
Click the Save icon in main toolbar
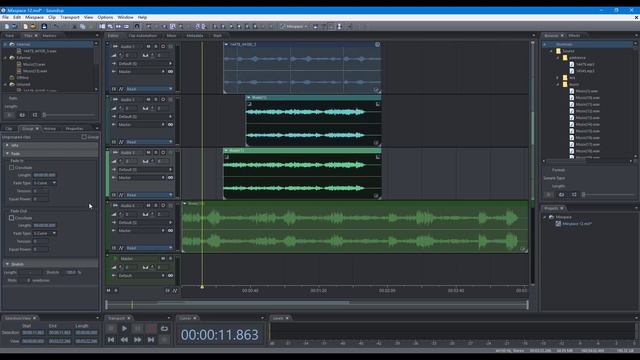click(44, 27)
